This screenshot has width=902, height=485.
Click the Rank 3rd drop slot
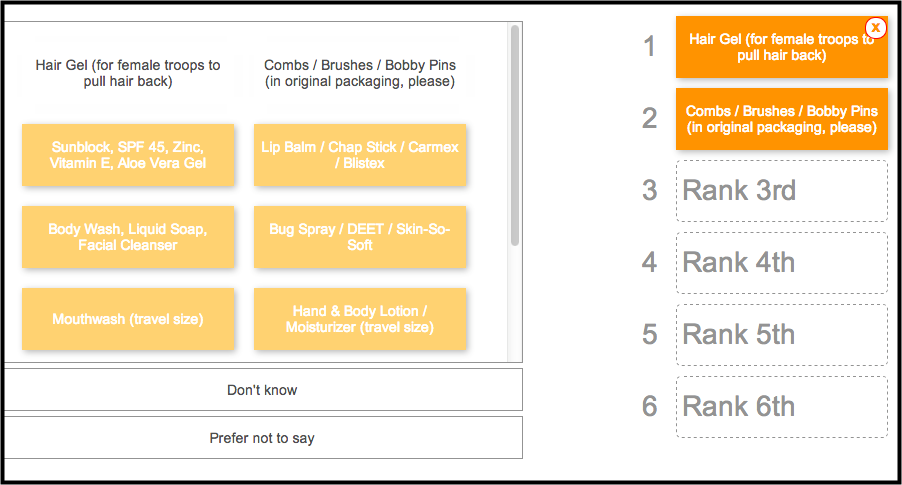[x=782, y=190]
